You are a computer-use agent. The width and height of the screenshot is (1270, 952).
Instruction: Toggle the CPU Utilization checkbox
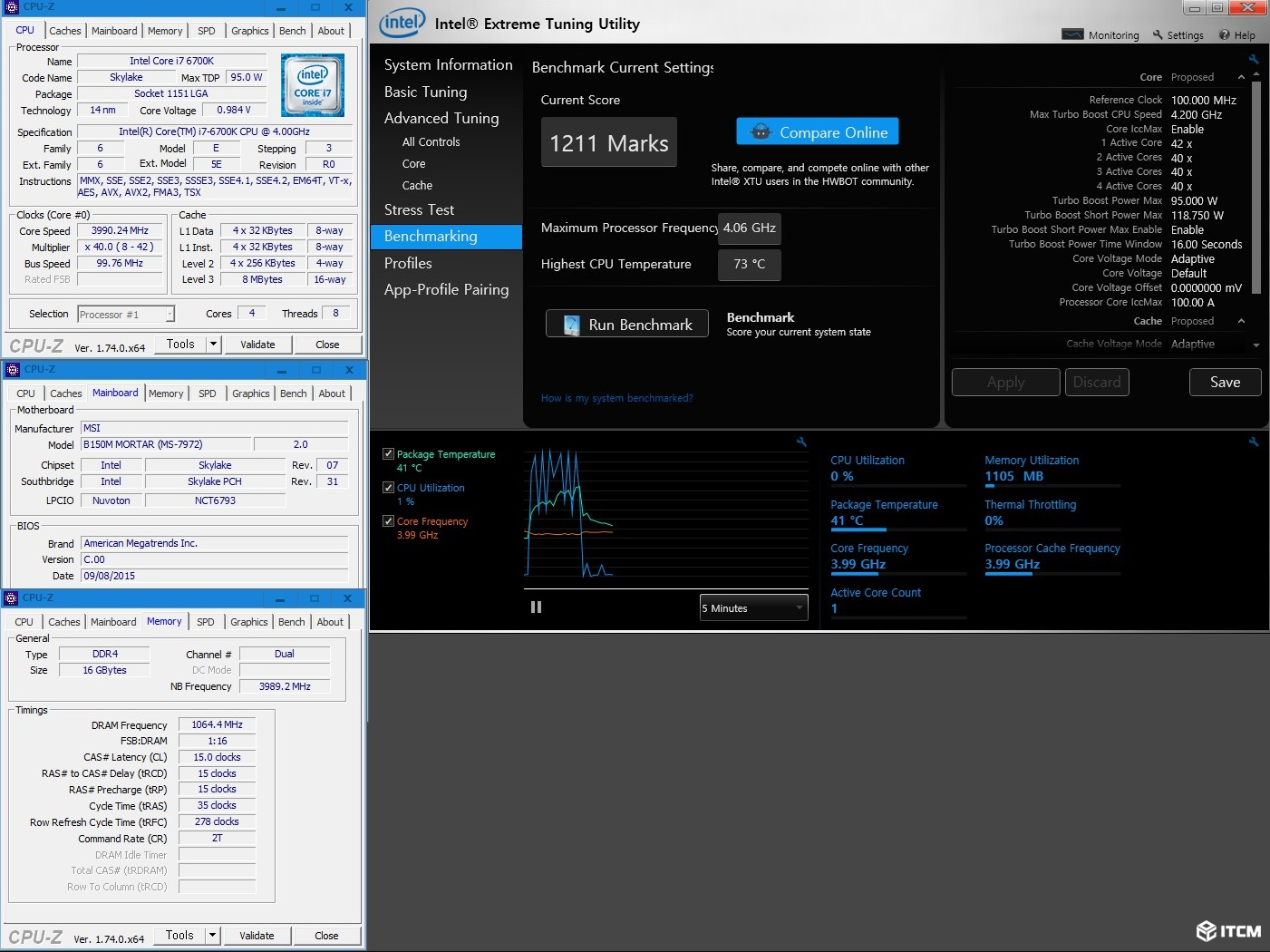[x=388, y=487]
